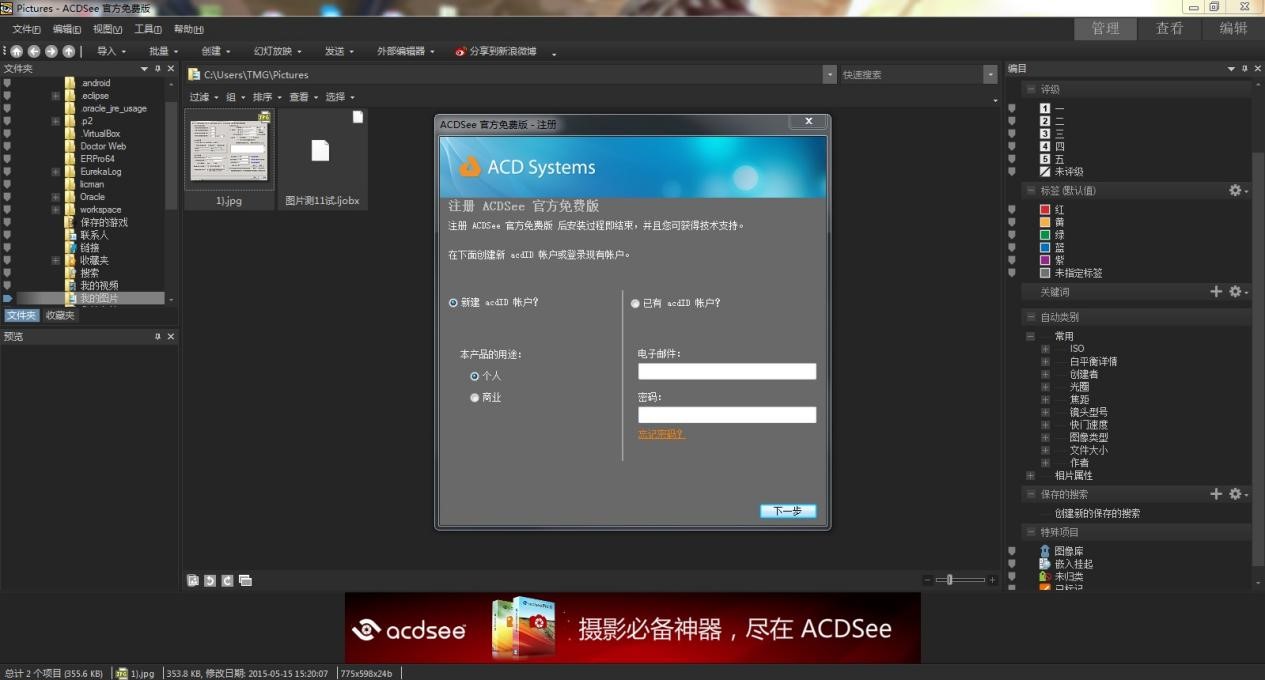Open the 忘记密码 link
The width and height of the screenshot is (1265, 680).
click(660, 435)
